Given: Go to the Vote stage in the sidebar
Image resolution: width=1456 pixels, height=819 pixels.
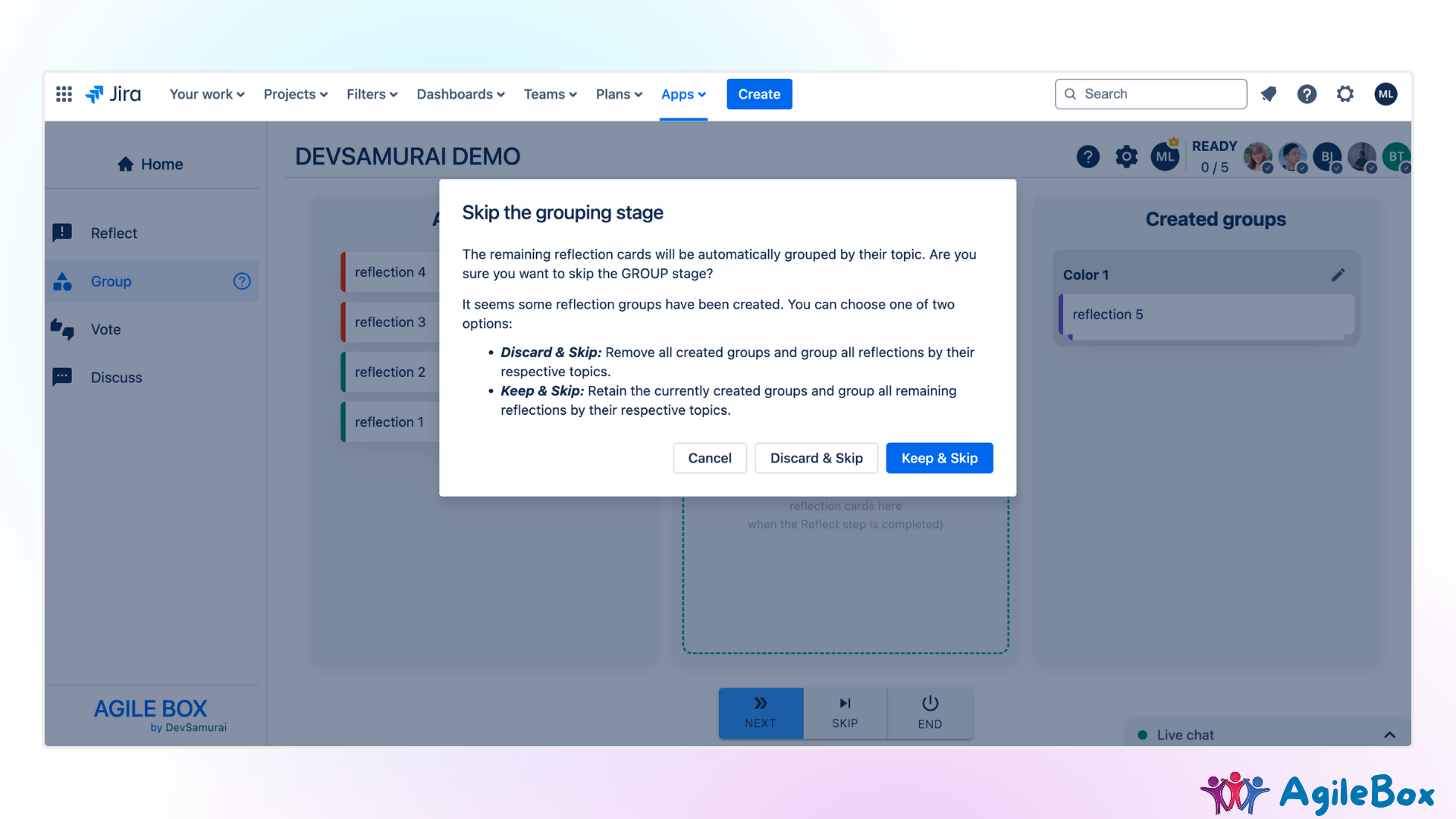Looking at the screenshot, I should click(105, 329).
